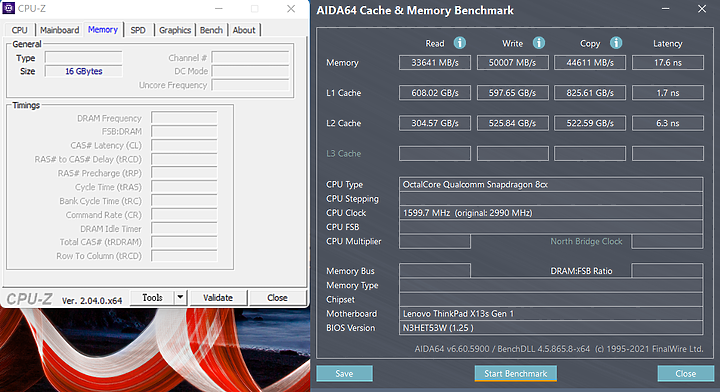Click the CPU Type Snapdragon 8cx field
The height and width of the screenshot is (392, 720).
tap(551, 185)
